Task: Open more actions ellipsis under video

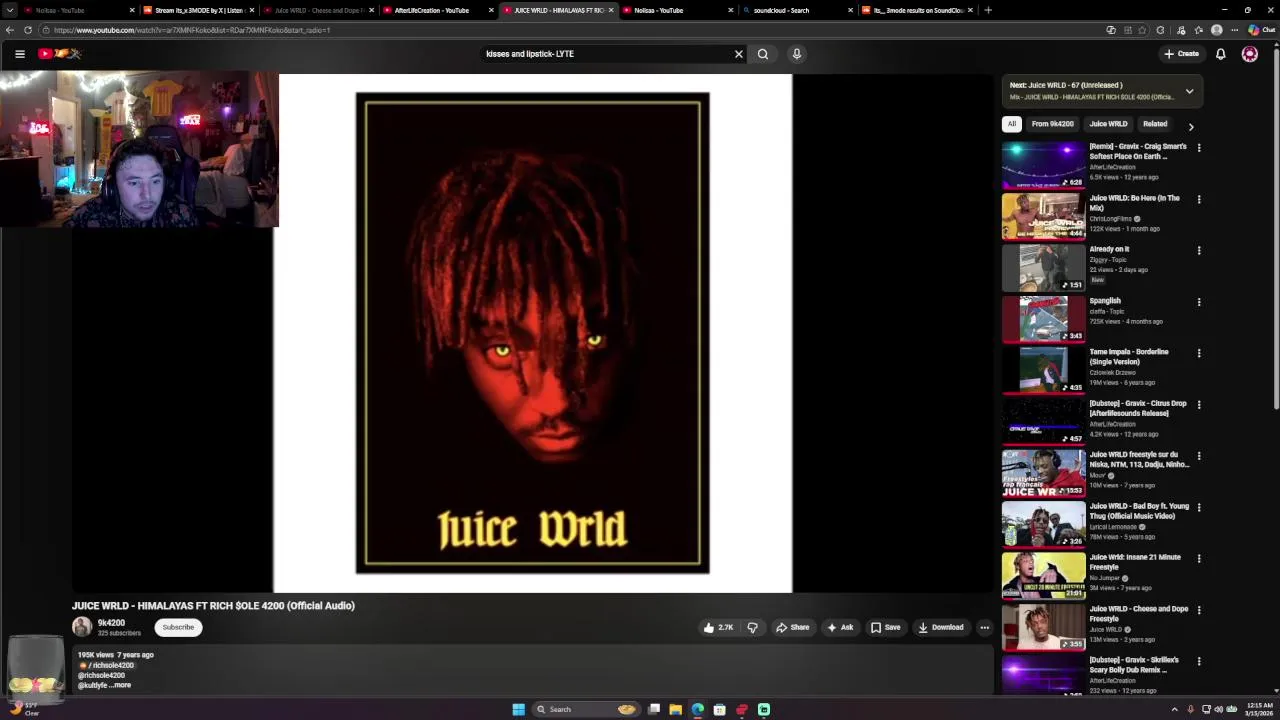Action: [985, 628]
